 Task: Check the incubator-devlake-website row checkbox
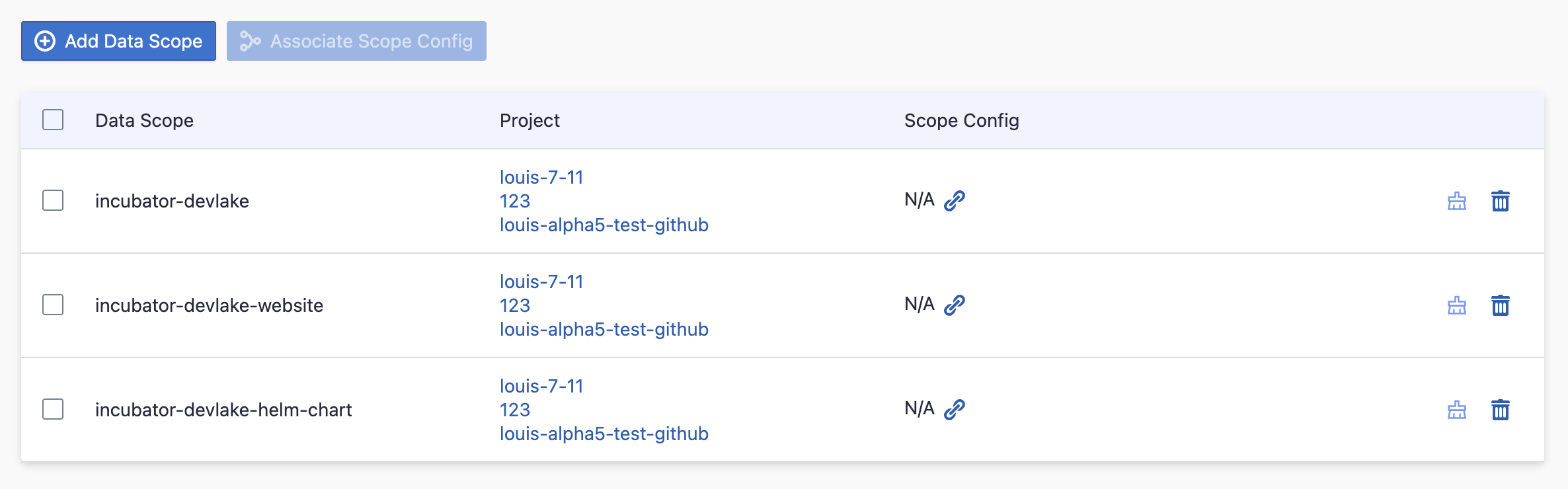click(x=53, y=305)
